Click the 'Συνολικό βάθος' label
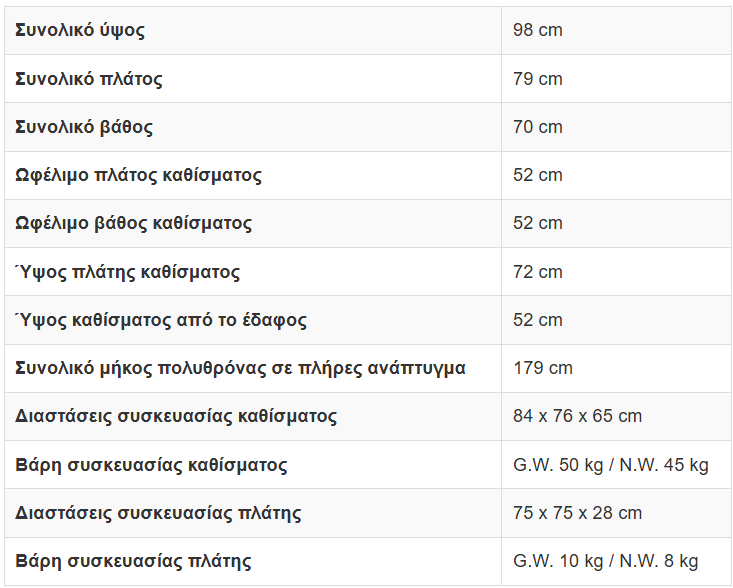Image resolution: width=733 pixels, height=588 pixels. pyautogui.click(x=84, y=127)
